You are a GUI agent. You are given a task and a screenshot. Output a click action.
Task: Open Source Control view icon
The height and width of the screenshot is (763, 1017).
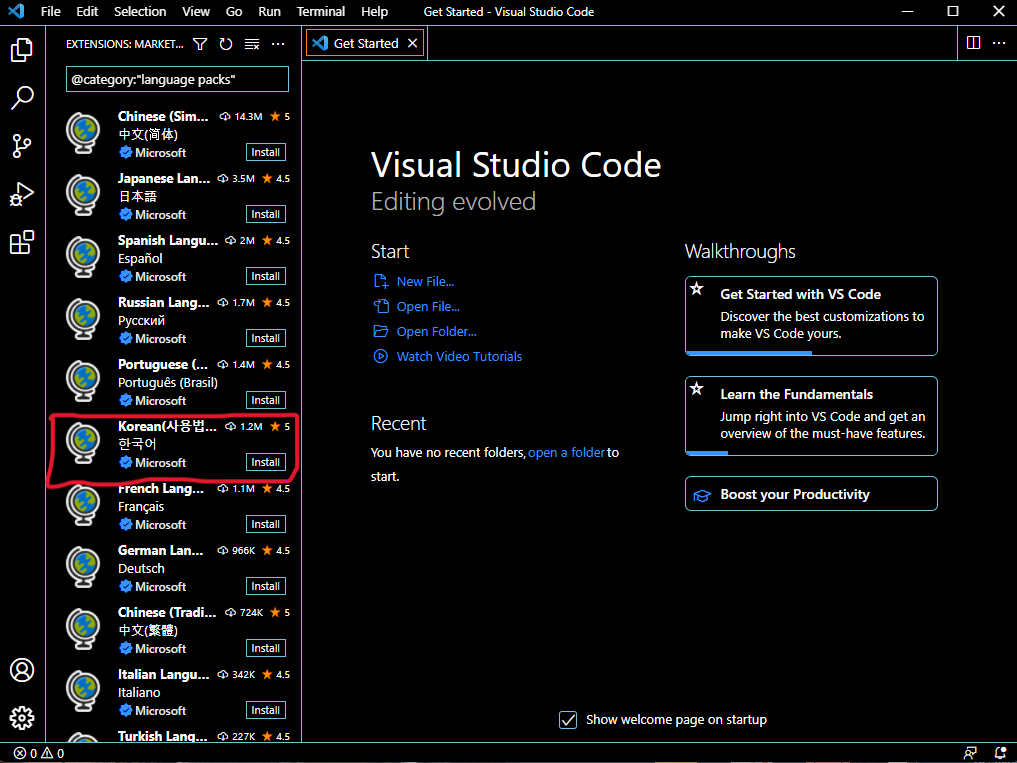pos(22,146)
